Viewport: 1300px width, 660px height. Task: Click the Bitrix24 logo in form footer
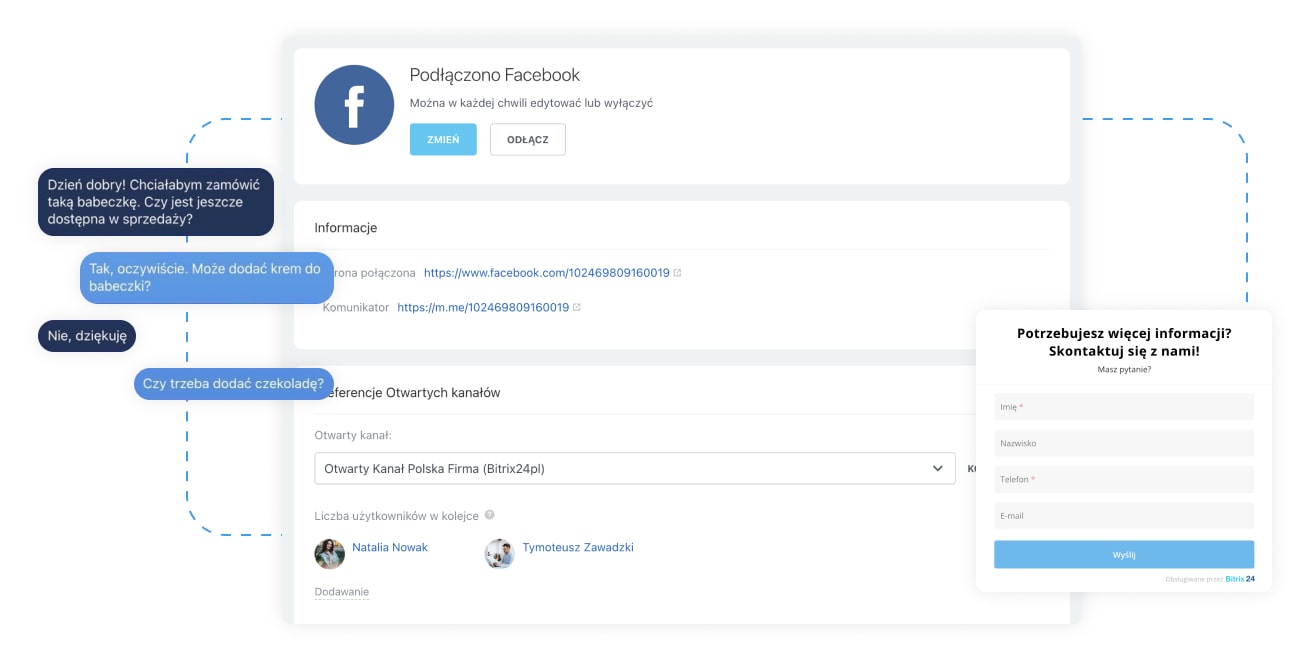point(1240,579)
